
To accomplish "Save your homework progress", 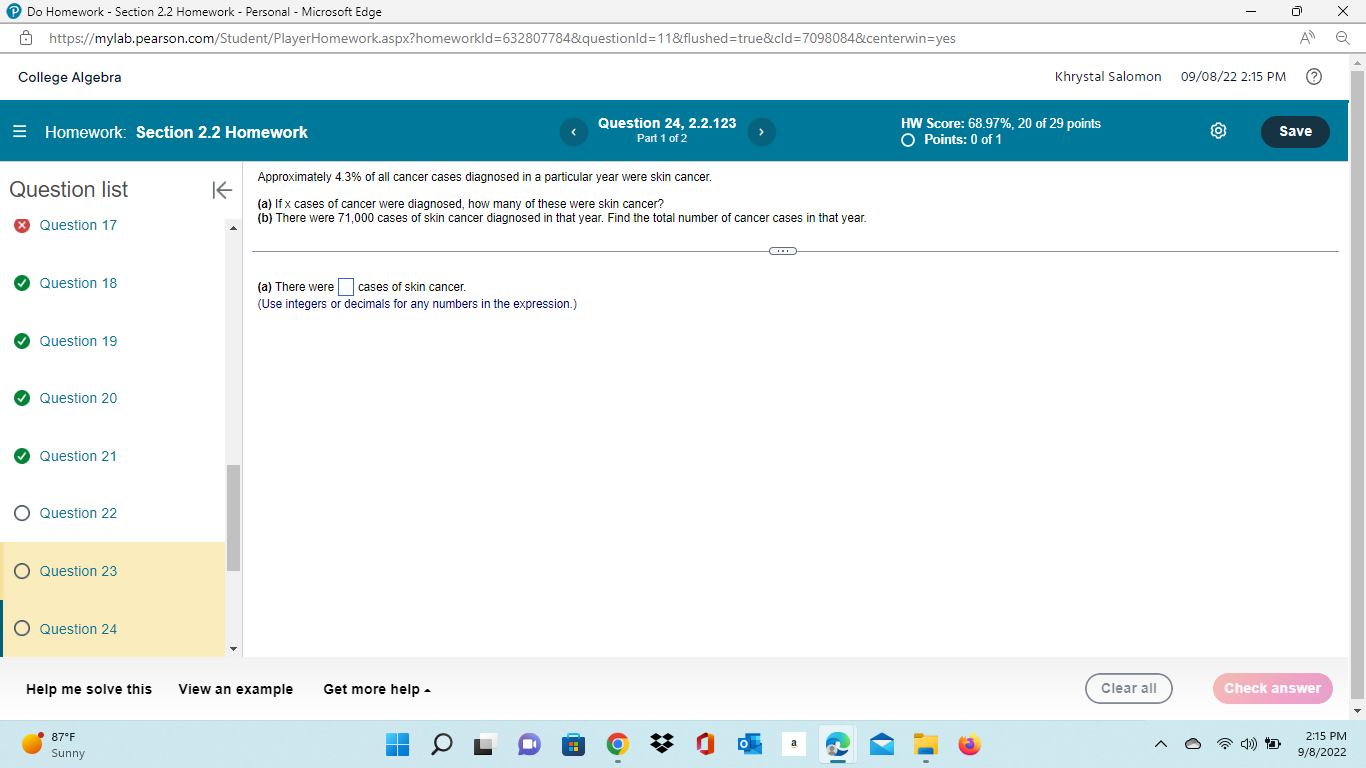I will [1295, 131].
